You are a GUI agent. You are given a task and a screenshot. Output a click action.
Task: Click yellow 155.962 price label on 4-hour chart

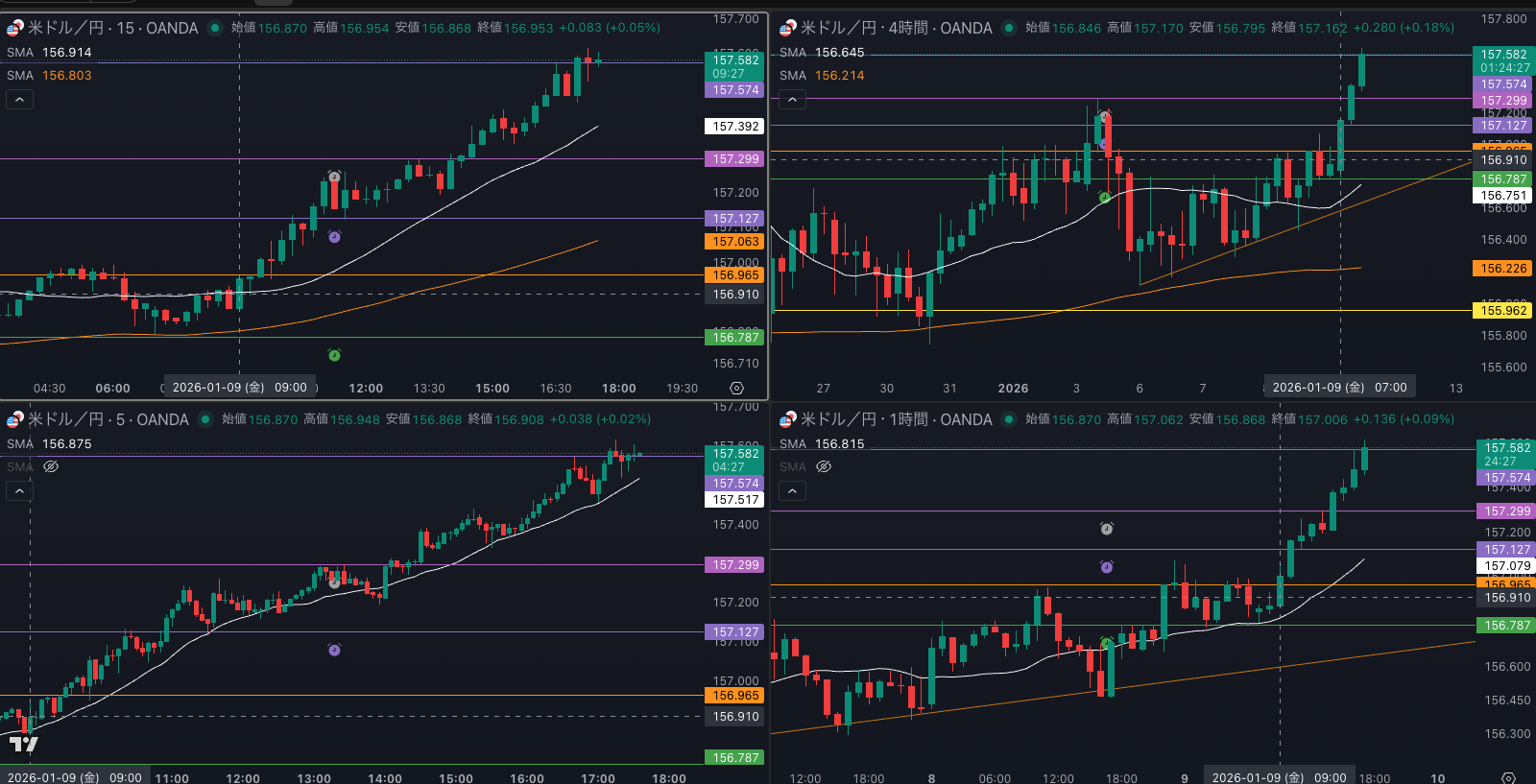pyautogui.click(x=1502, y=310)
